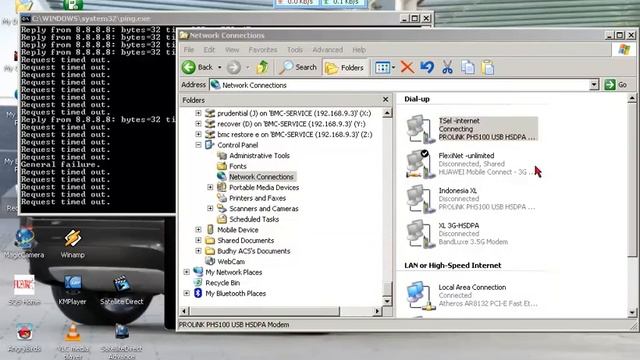Screen dimensions: 640x360
Task: Go up one folder level icon
Action: coord(262,67)
